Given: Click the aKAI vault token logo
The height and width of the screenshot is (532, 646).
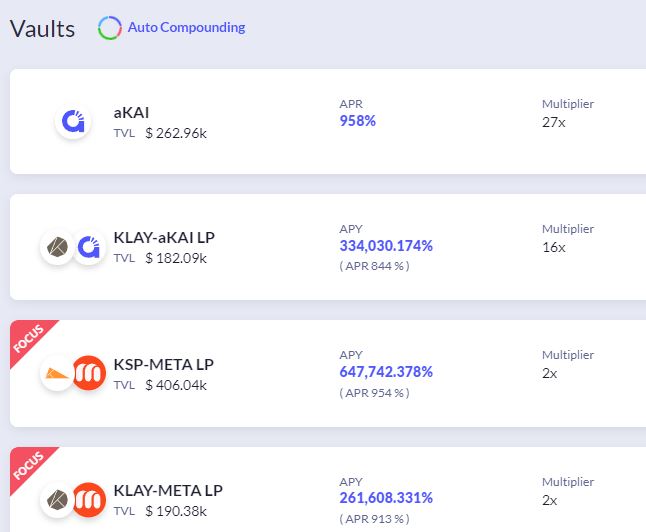Looking at the screenshot, I should [73, 121].
